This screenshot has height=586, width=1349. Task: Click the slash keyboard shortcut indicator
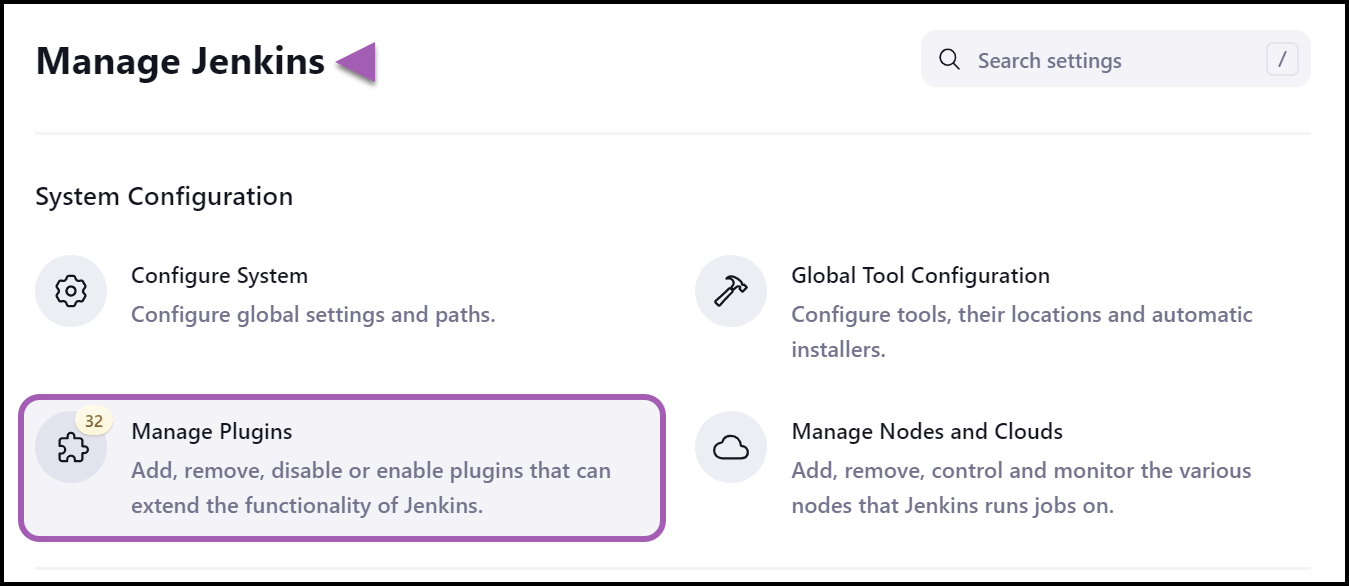coord(1282,60)
